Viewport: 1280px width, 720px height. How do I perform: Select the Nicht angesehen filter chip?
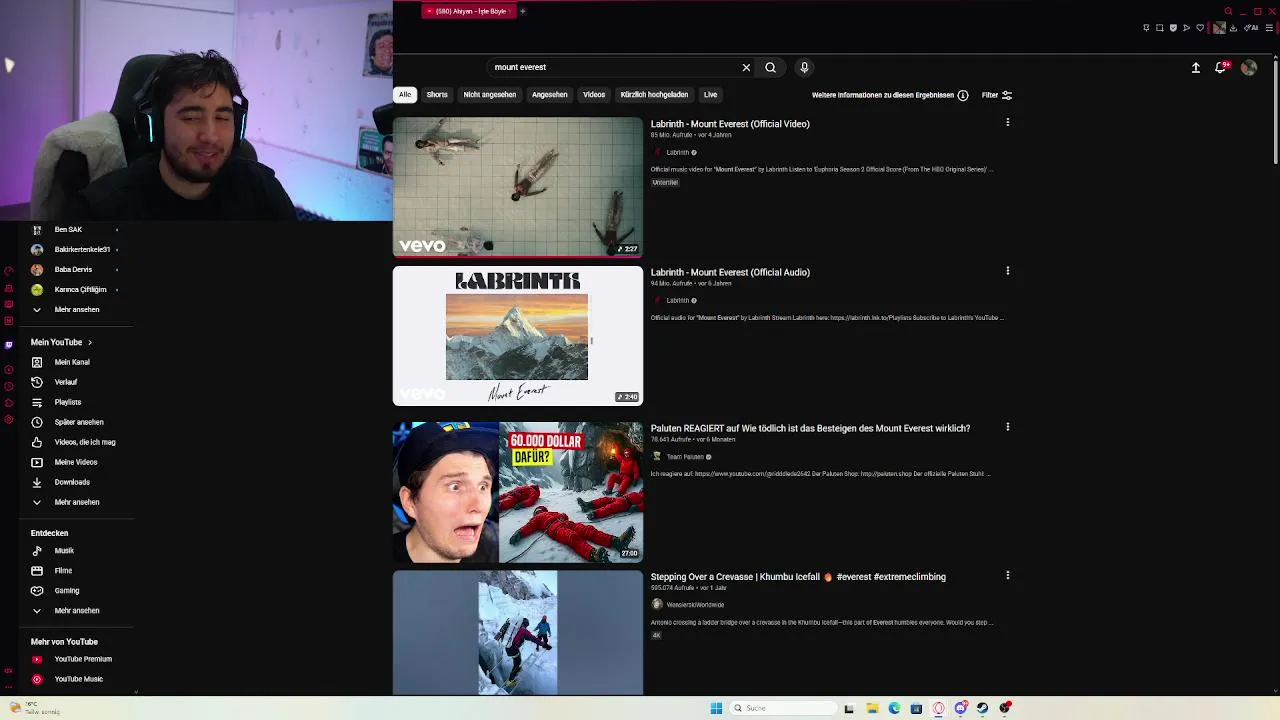point(490,95)
